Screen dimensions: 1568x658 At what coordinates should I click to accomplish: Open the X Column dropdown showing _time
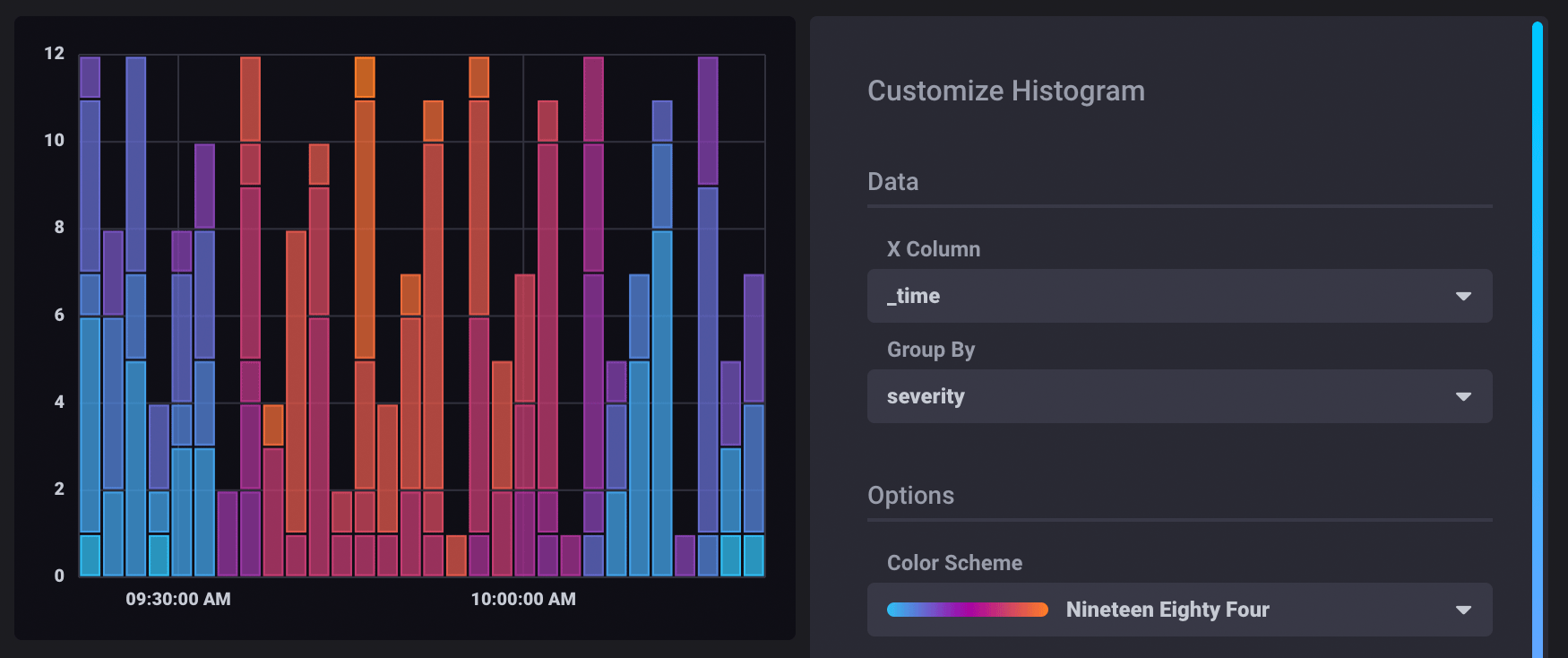coord(1178,296)
